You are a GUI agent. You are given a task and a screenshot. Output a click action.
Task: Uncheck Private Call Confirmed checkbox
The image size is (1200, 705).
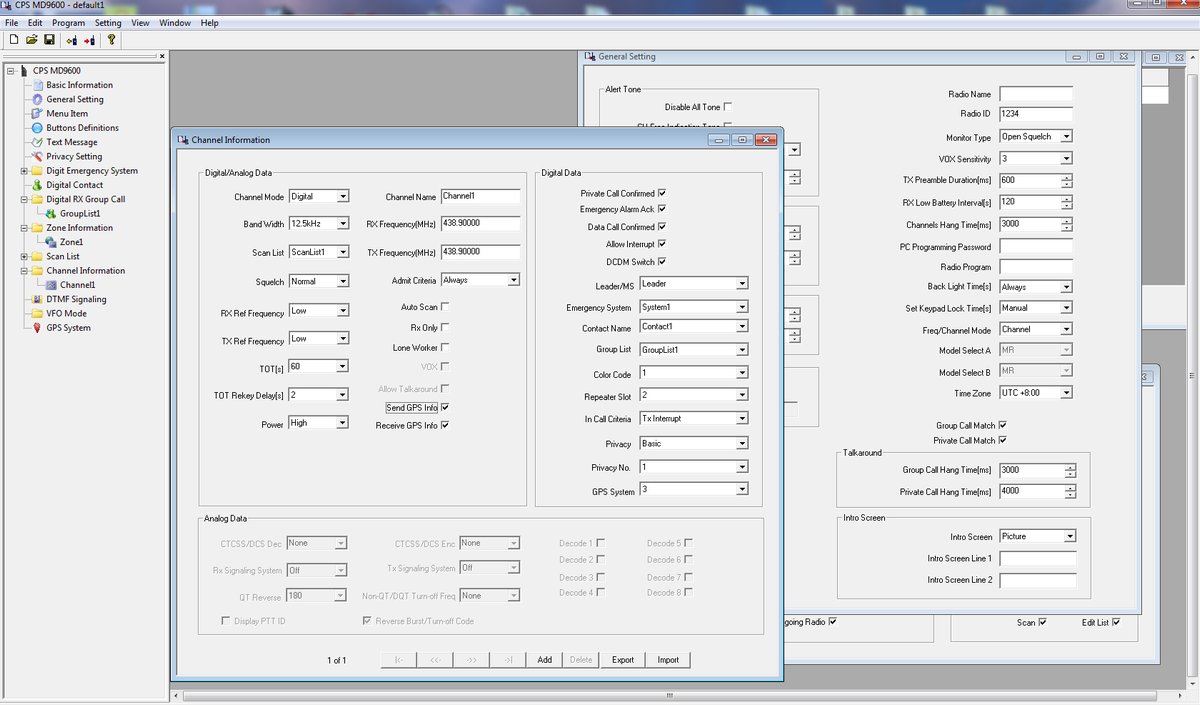662,193
